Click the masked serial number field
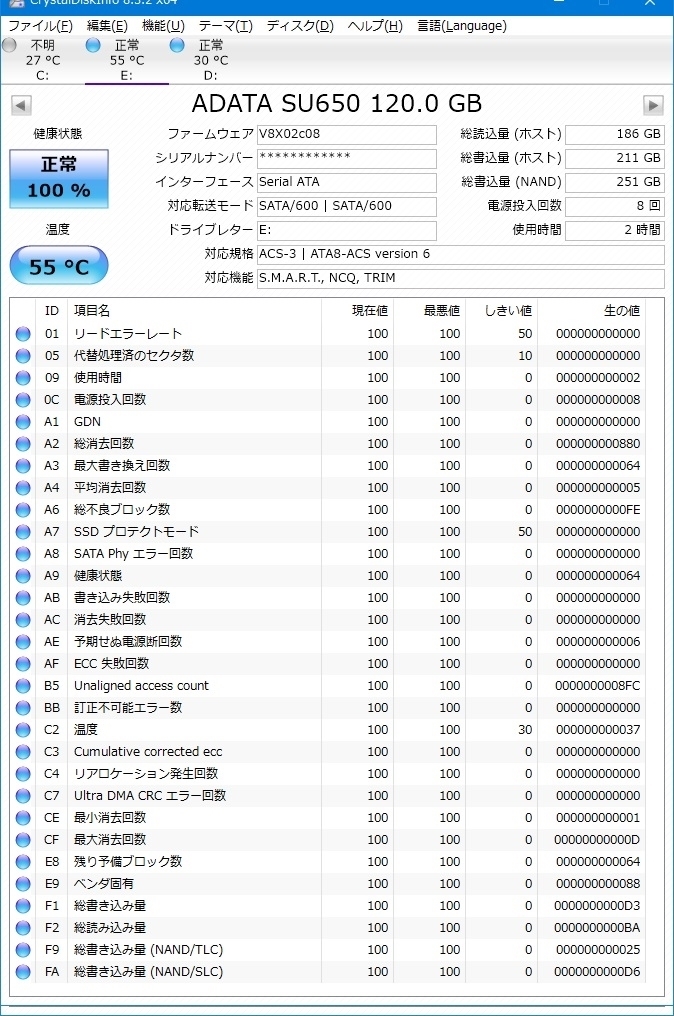Viewport: 674px width, 1016px height. click(x=347, y=158)
